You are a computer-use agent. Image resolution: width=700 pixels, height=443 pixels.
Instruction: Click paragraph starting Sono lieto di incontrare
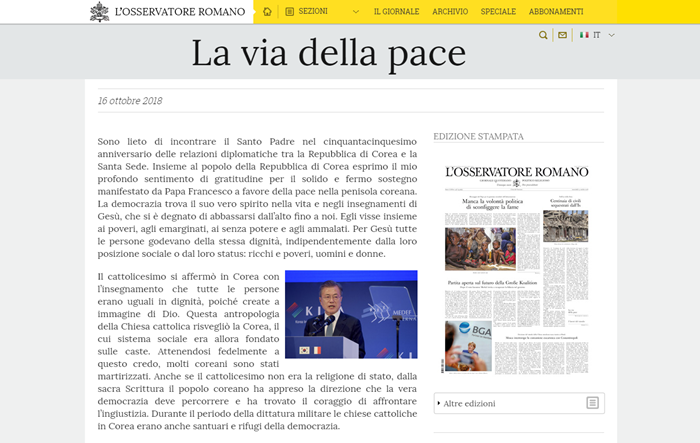pos(257,197)
